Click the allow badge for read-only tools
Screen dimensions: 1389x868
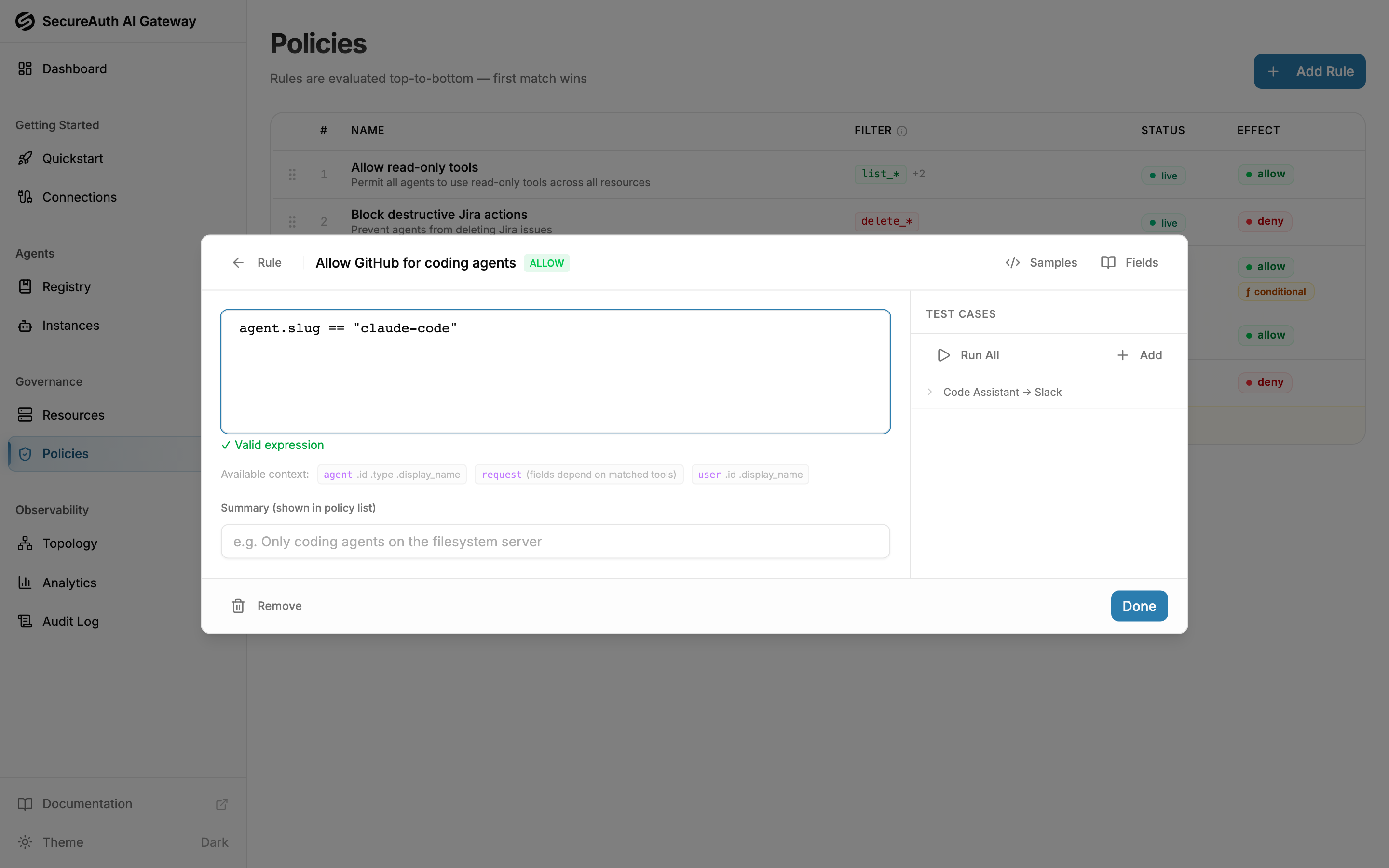(x=1266, y=174)
